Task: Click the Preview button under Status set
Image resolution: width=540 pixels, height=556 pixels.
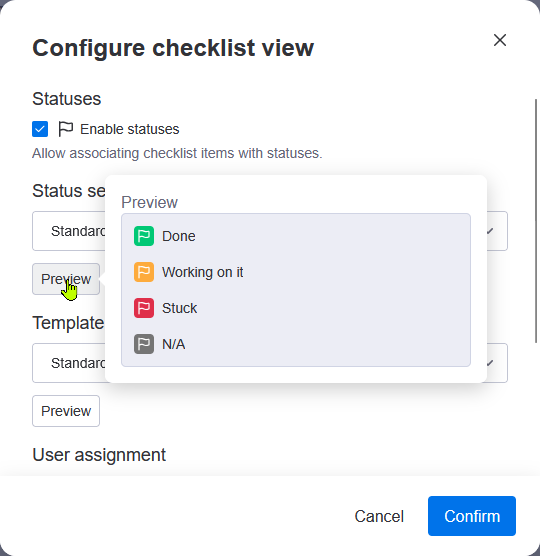Action: point(66,279)
